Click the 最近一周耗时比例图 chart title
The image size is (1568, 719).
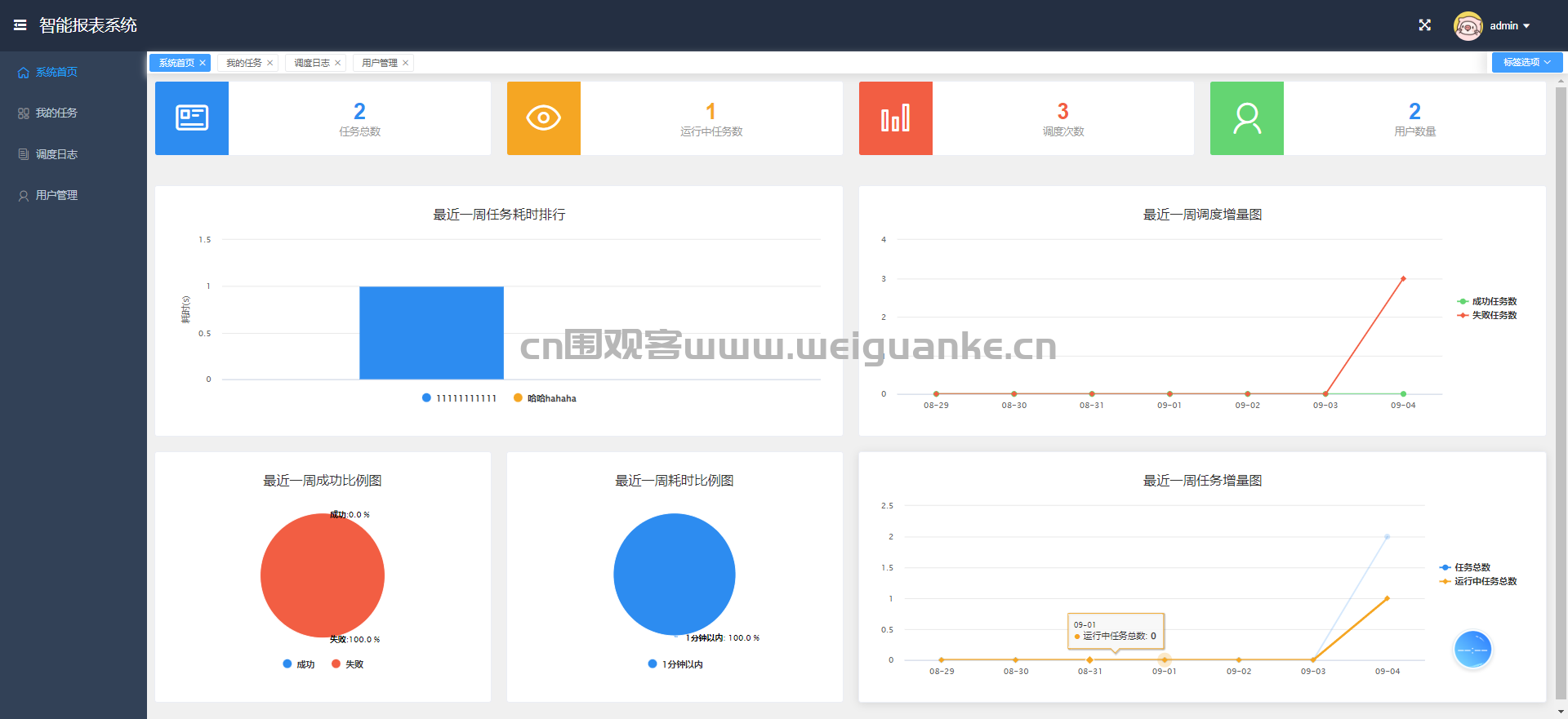[675, 481]
